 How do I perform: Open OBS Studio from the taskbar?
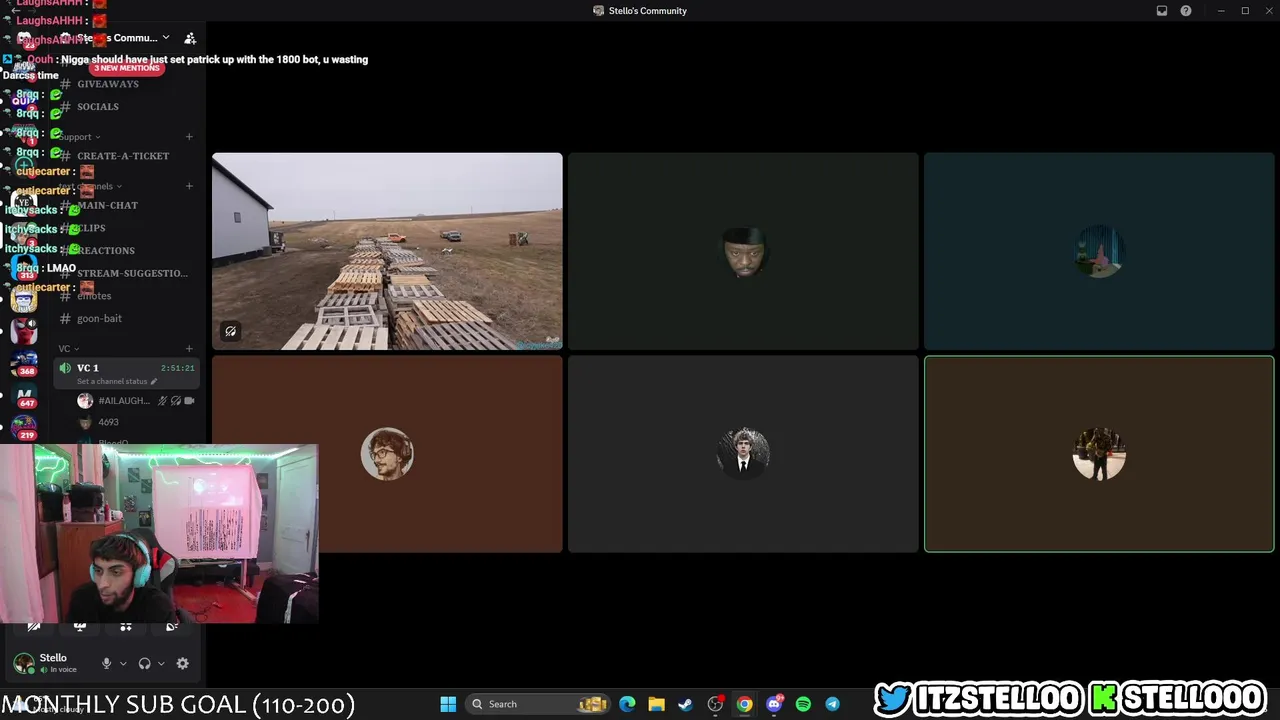715,704
